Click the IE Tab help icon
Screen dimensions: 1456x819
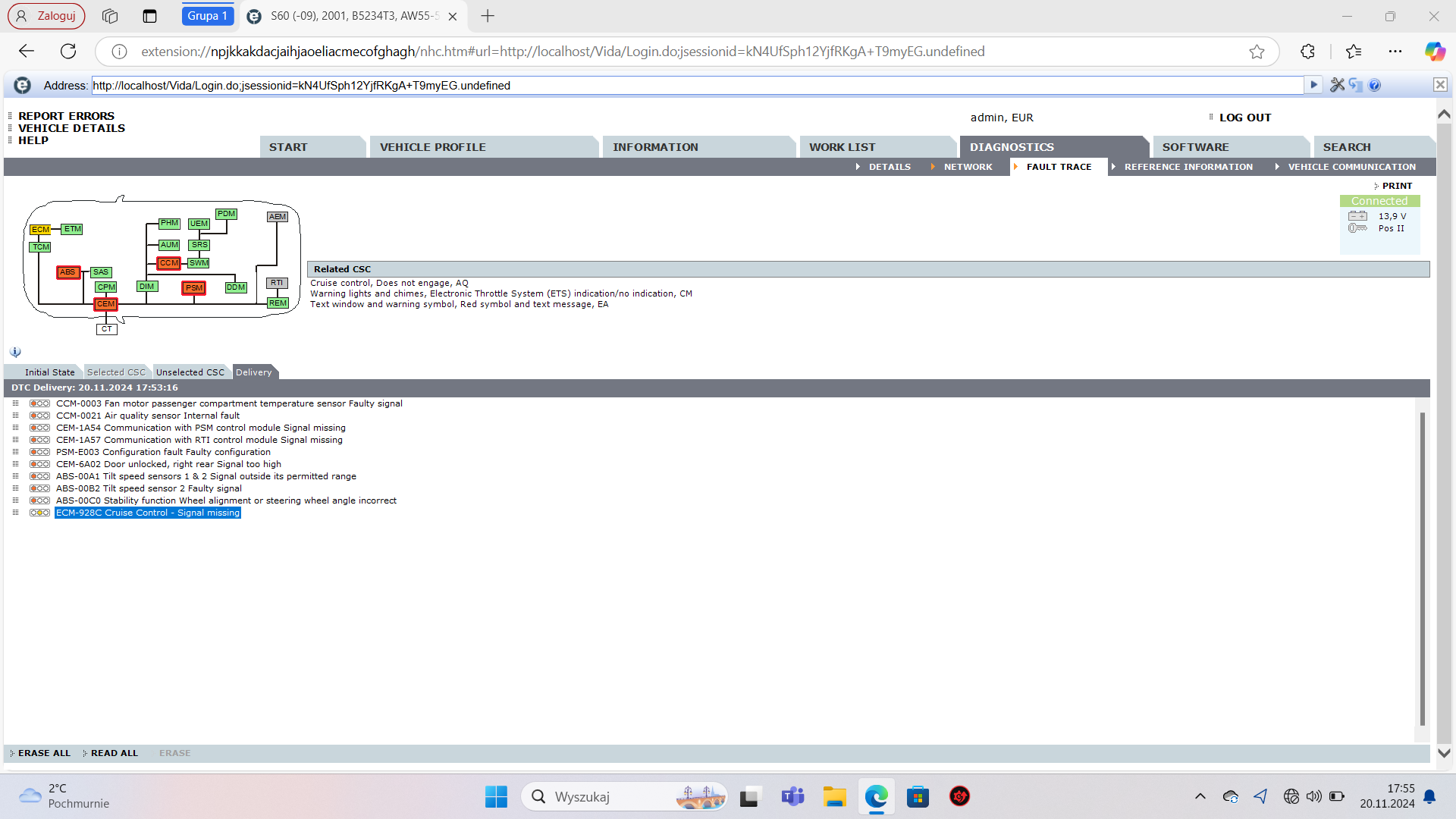pos(1375,85)
